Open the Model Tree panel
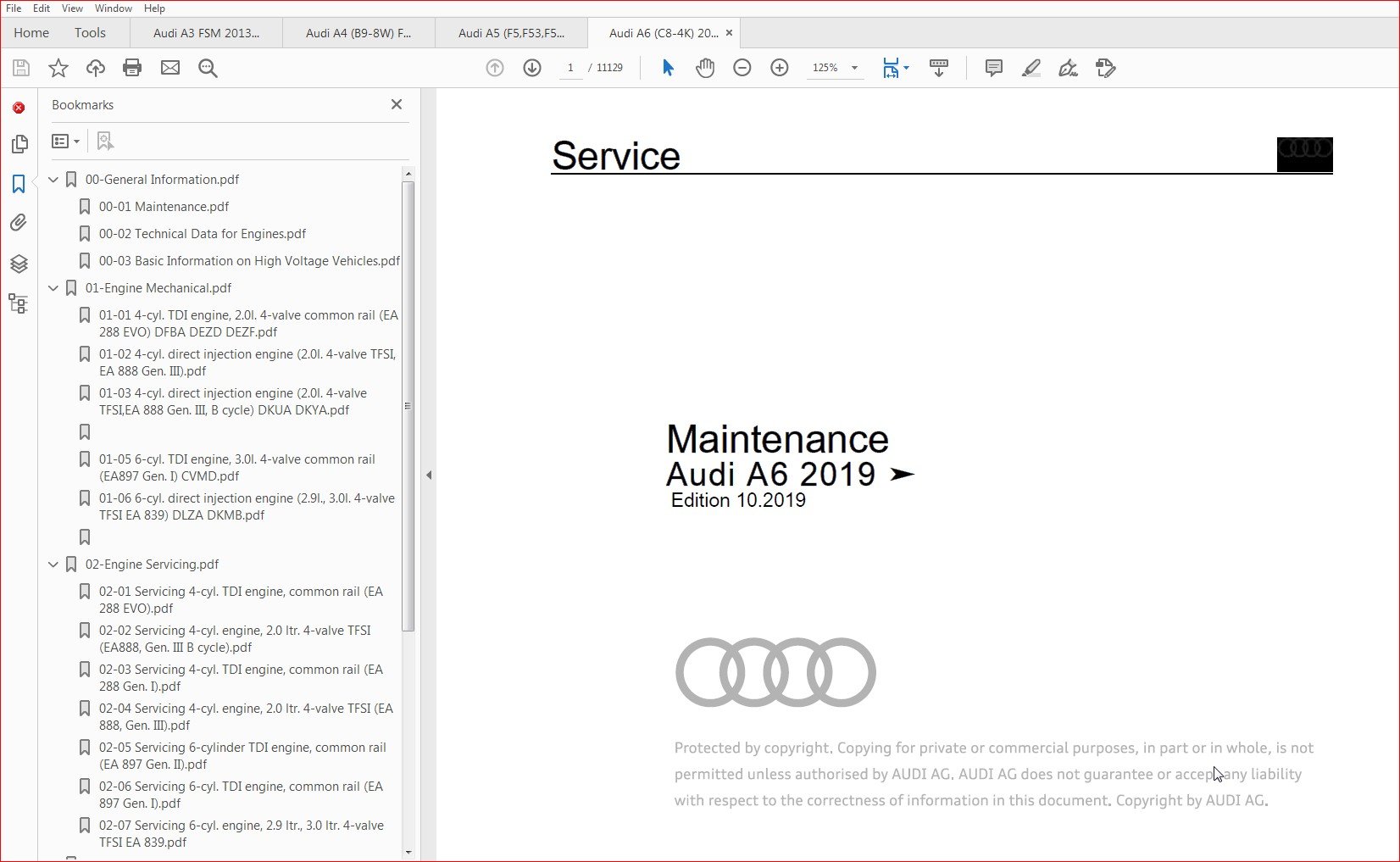Screen dimensions: 1400x862 19,303
